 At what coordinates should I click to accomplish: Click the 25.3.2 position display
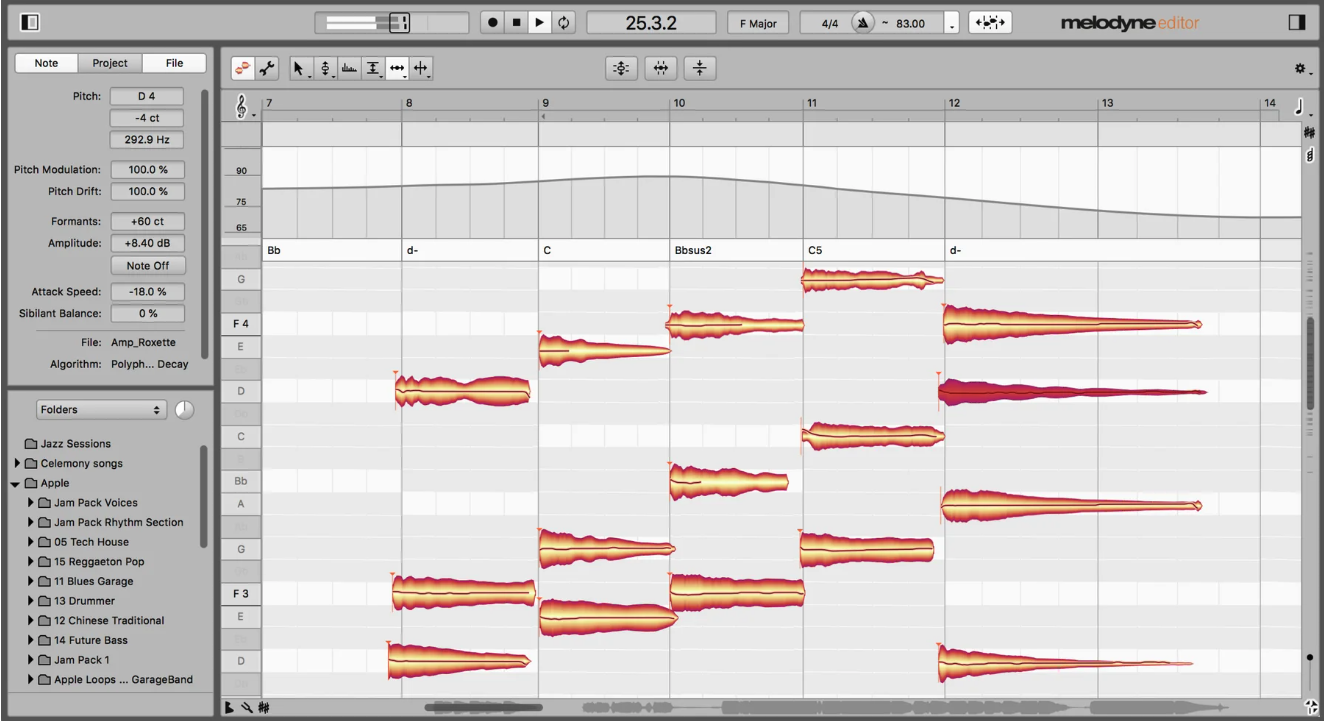pyautogui.click(x=651, y=22)
